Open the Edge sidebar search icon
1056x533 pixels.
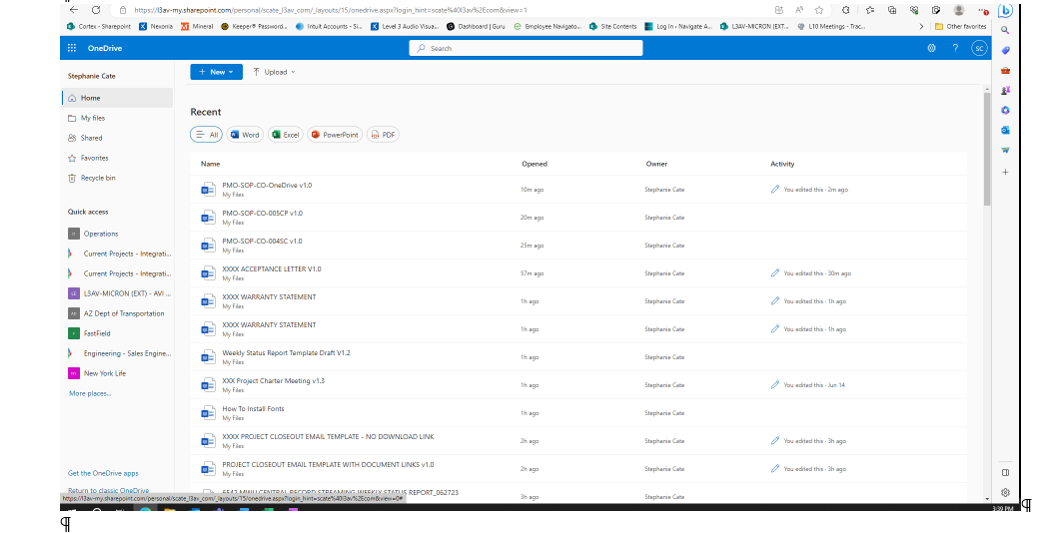point(1005,30)
